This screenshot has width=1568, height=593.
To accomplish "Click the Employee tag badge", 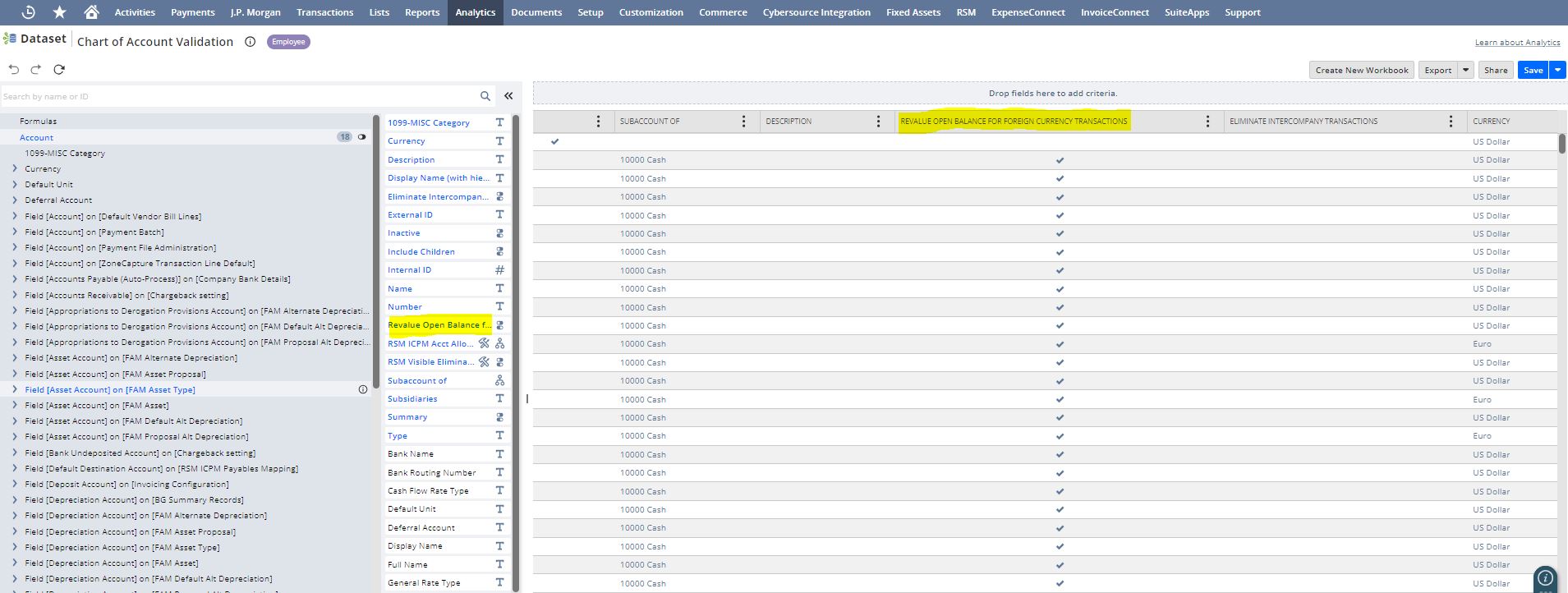I will click(288, 42).
